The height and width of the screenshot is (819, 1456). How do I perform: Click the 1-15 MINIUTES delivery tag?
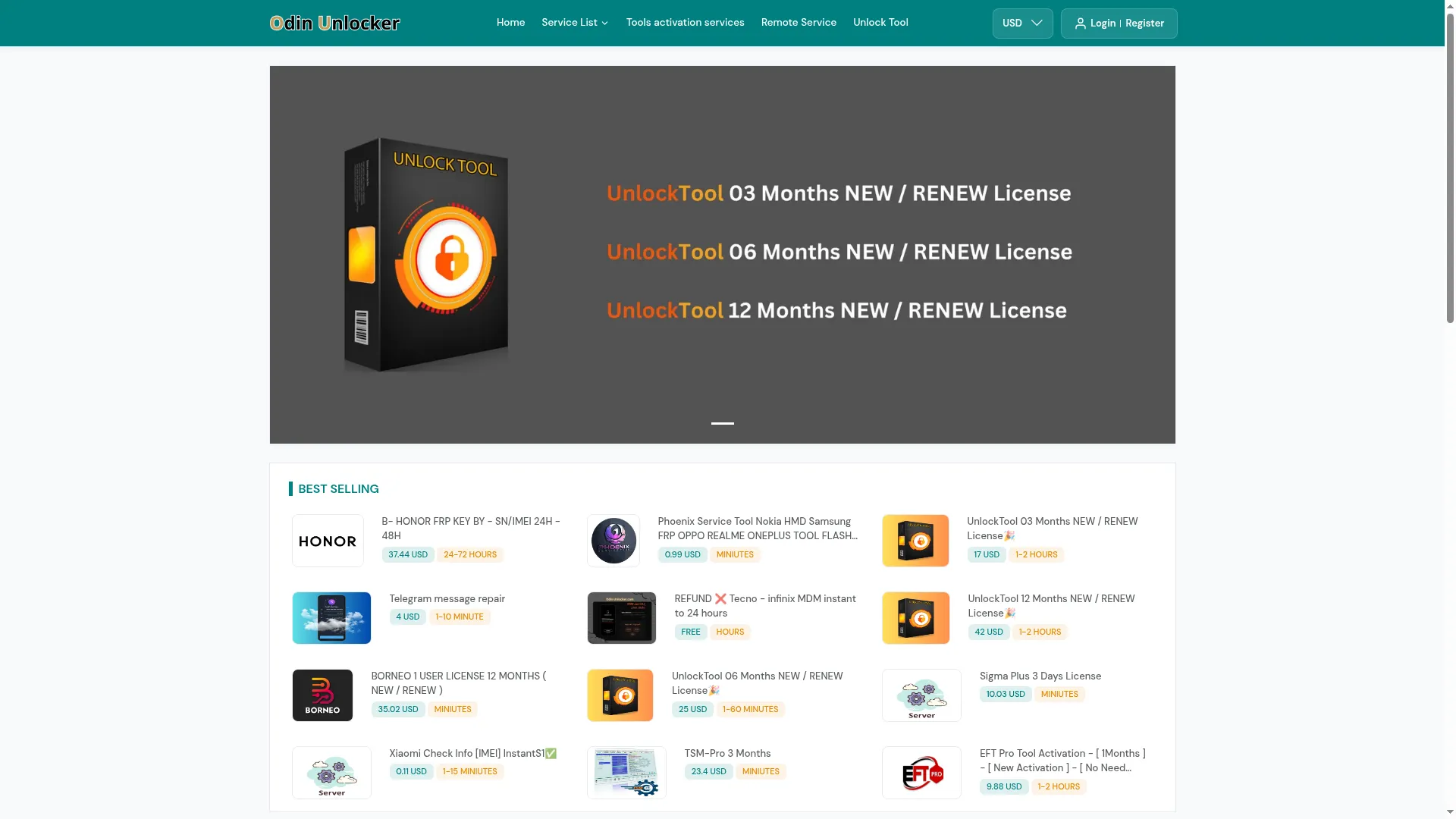[x=469, y=772]
